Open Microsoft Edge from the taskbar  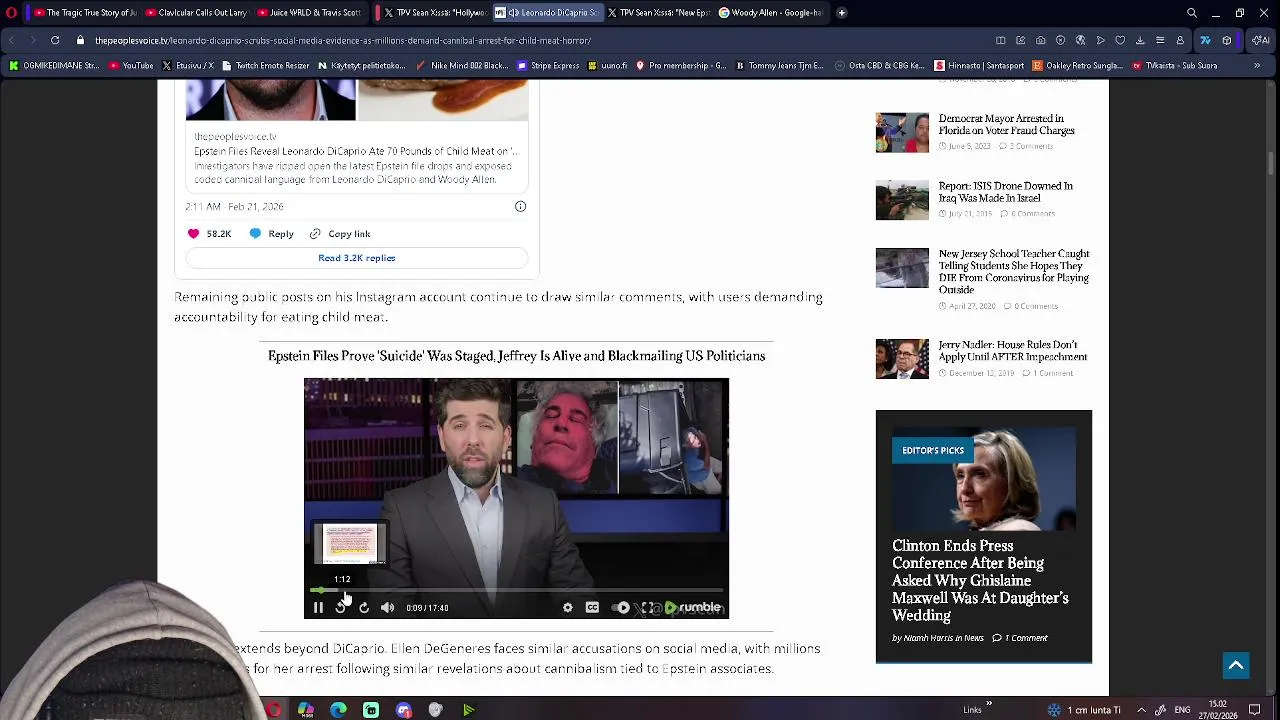[338, 710]
